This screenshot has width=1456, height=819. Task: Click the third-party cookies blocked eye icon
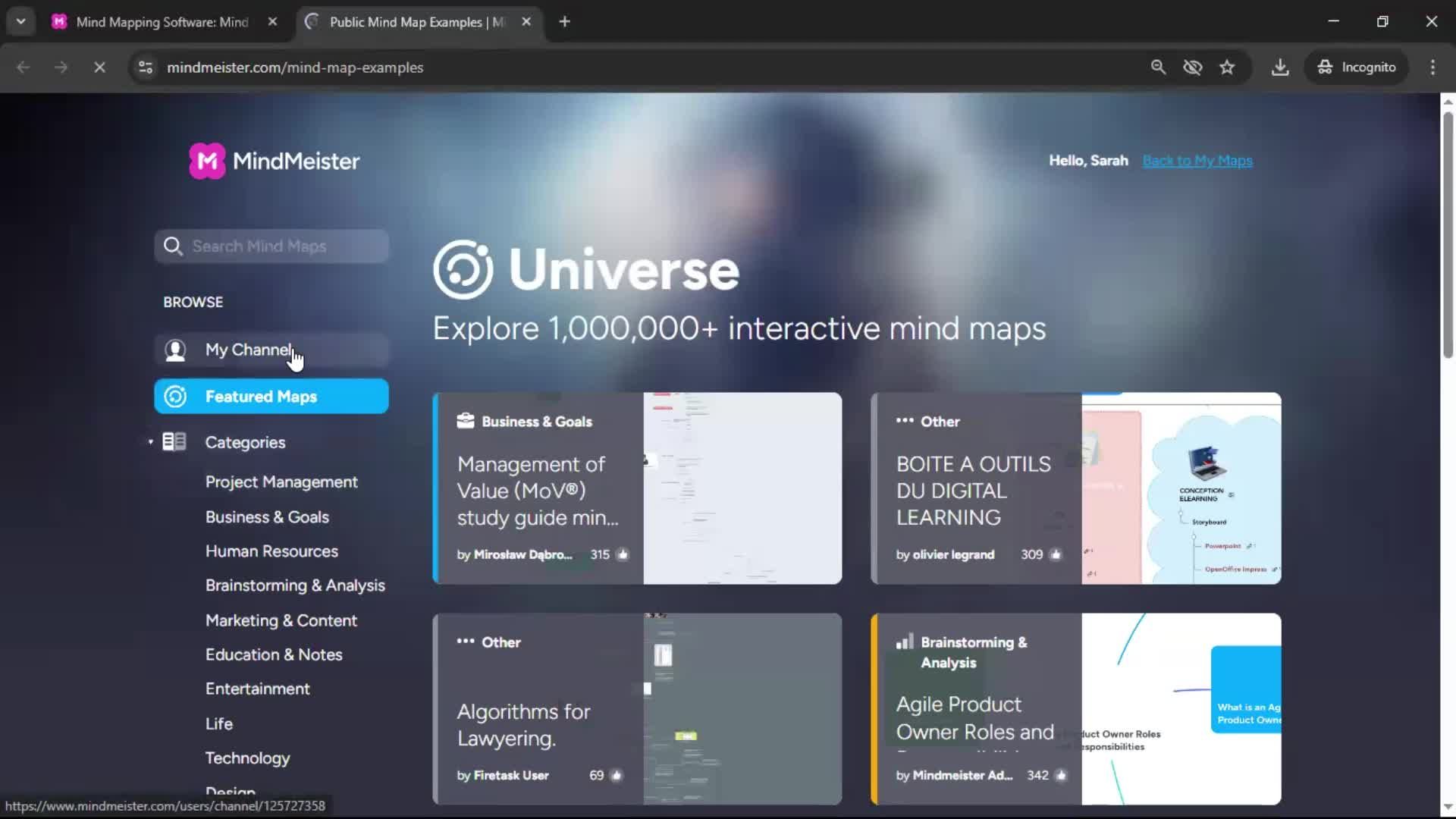click(1193, 67)
